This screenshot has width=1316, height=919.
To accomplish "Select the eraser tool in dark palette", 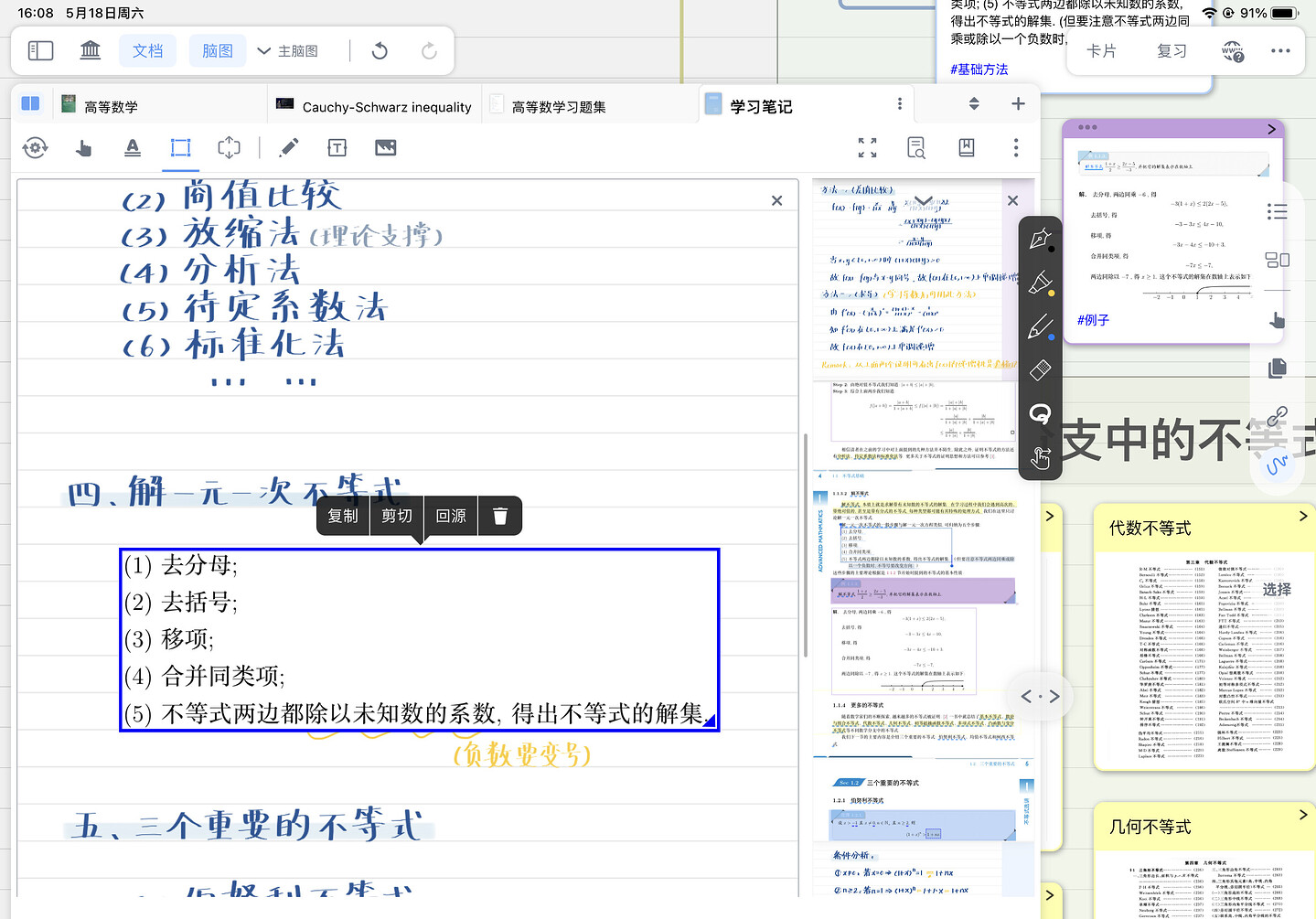I will pos(1041,370).
